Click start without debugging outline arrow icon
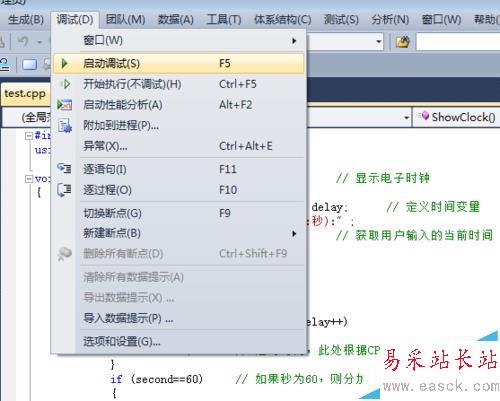Image resolution: width=500 pixels, height=401 pixels. (66, 84)
